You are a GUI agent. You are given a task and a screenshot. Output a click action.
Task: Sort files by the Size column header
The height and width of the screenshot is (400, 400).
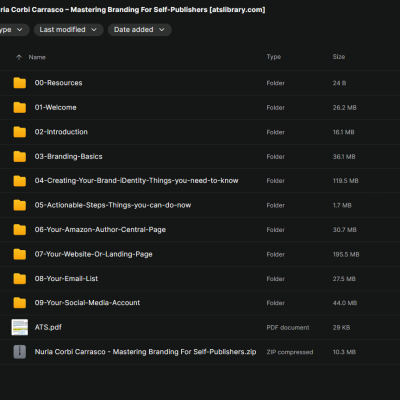[x=339, y=57]
